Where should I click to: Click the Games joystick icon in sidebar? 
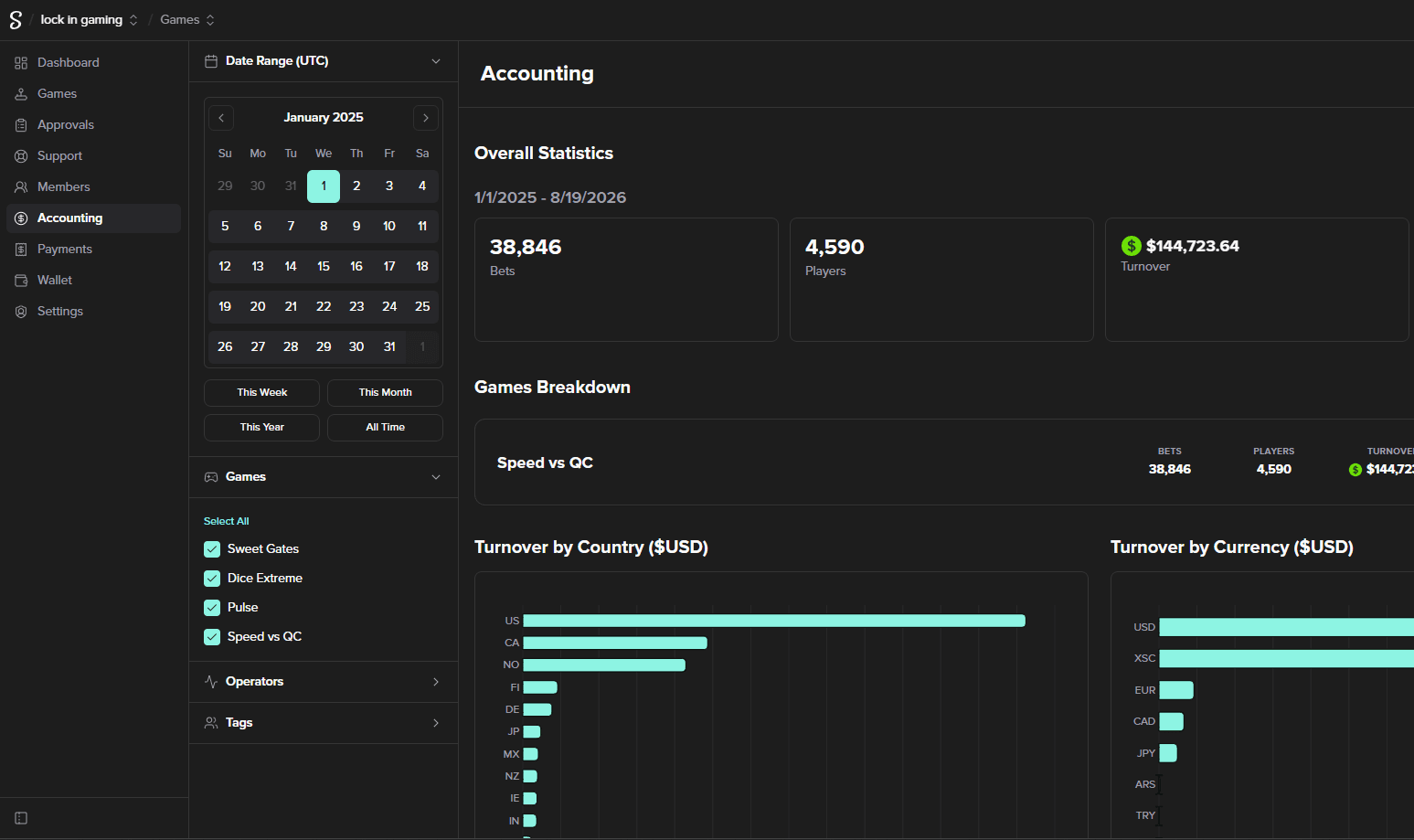pyautogui.click(x=21, y=94)
